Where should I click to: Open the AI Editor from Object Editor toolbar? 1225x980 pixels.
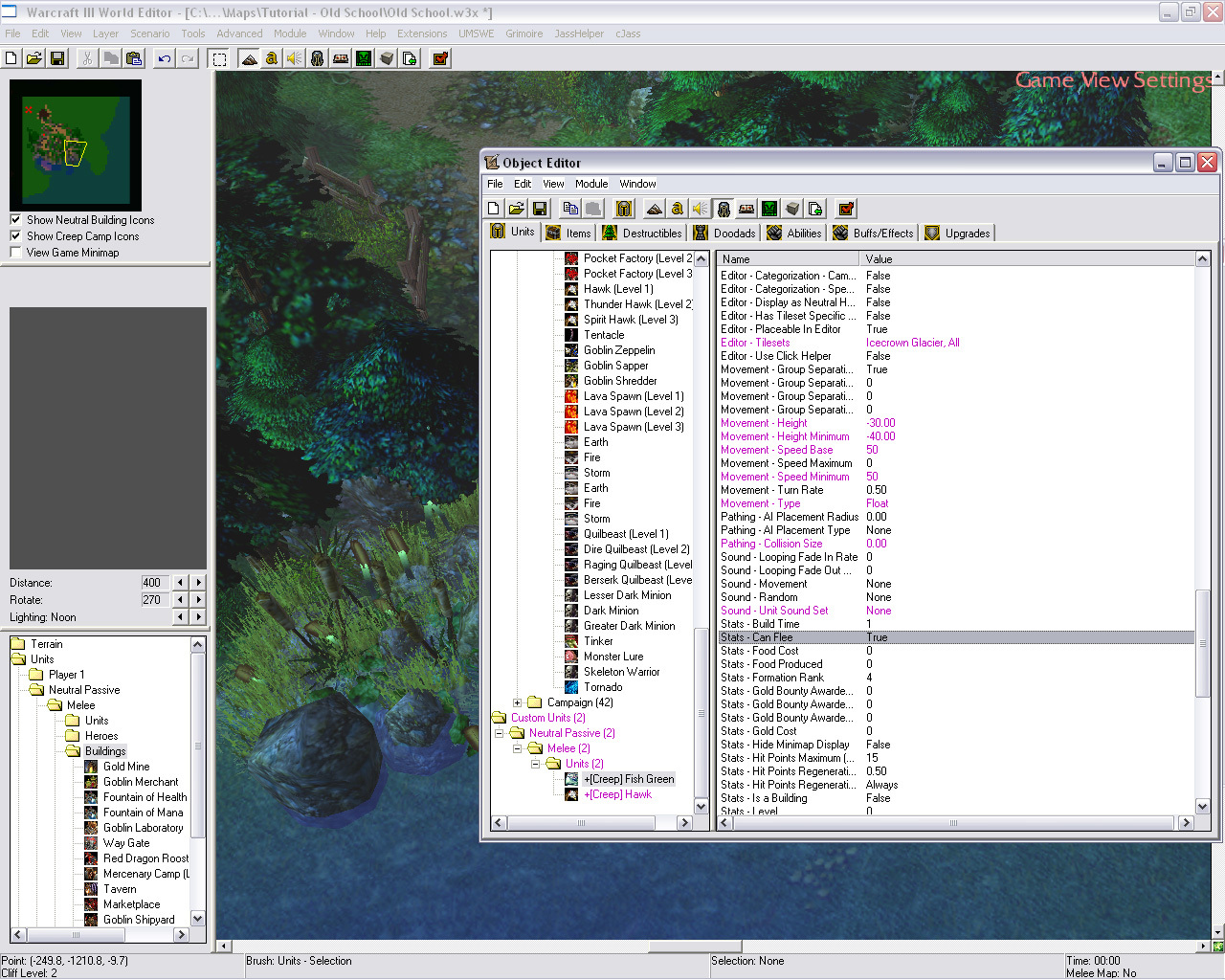click(769, 209)
